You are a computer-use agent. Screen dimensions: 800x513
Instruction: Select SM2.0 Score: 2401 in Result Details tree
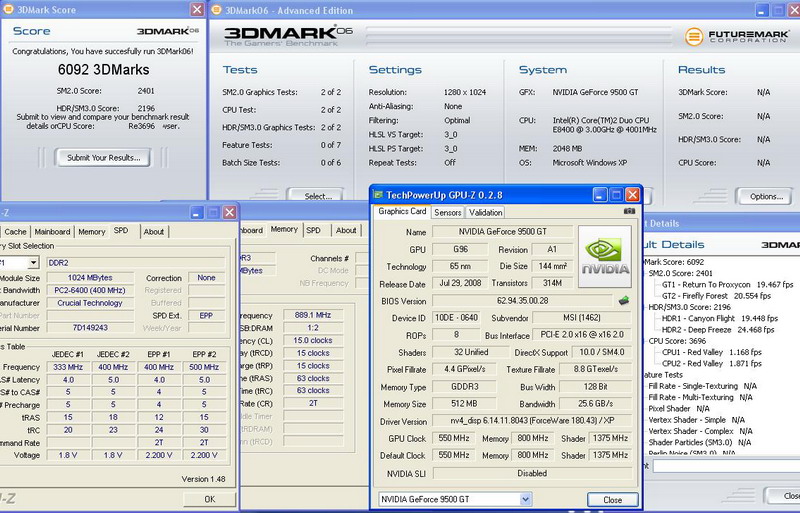pos(681,273)
